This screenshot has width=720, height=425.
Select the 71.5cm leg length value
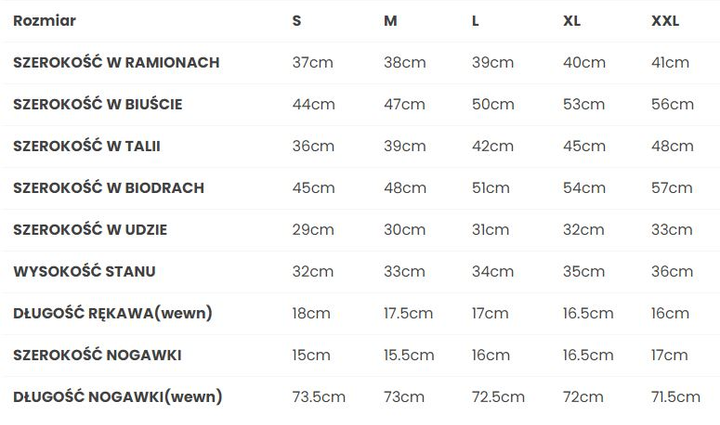(x=675, y=397)
